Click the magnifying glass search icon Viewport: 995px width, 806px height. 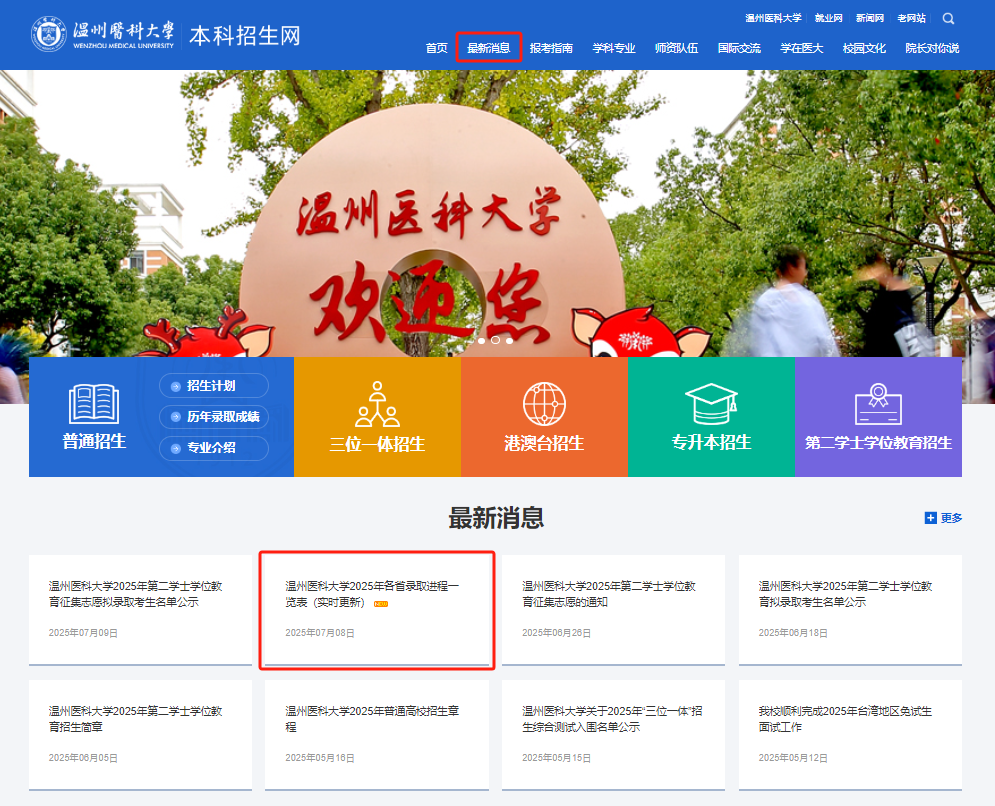[x=947, y=18]
